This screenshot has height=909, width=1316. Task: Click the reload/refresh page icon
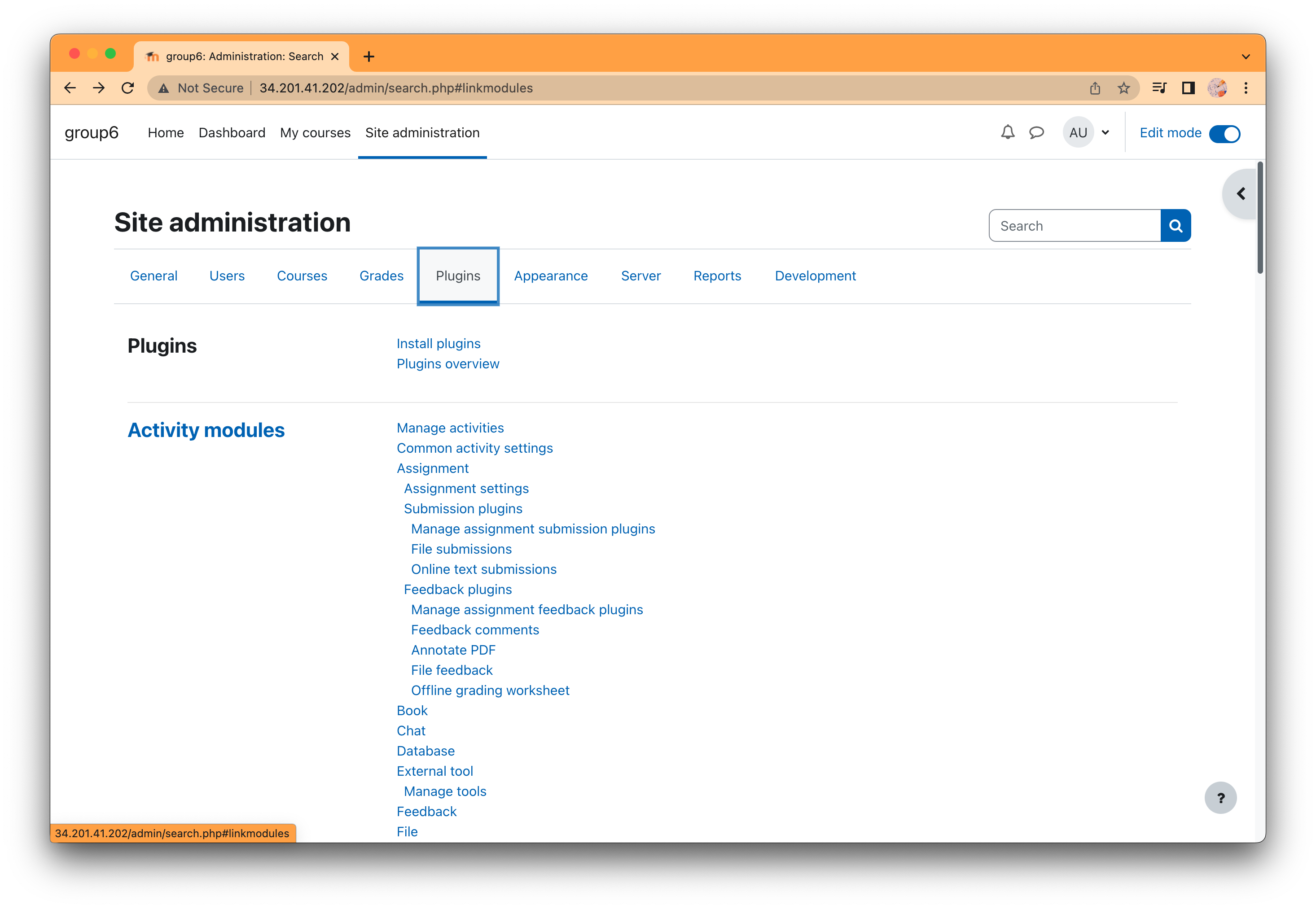click(128, 88)
